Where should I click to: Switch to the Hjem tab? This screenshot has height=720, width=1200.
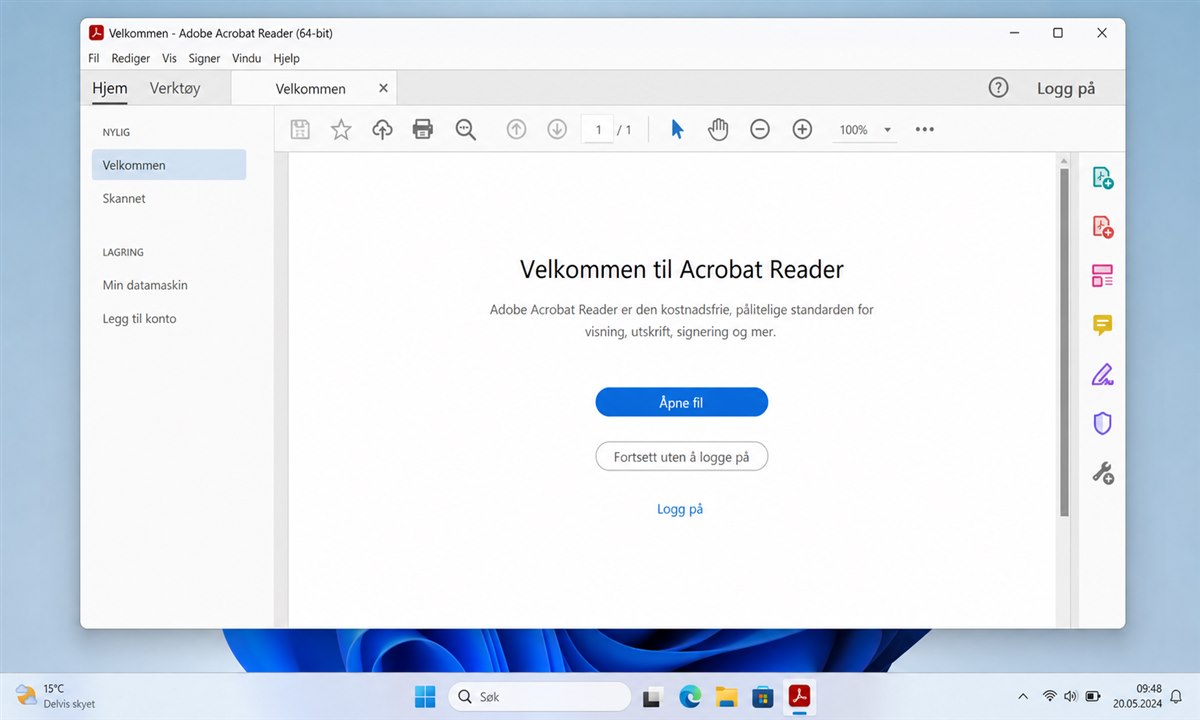coord(110,88)
